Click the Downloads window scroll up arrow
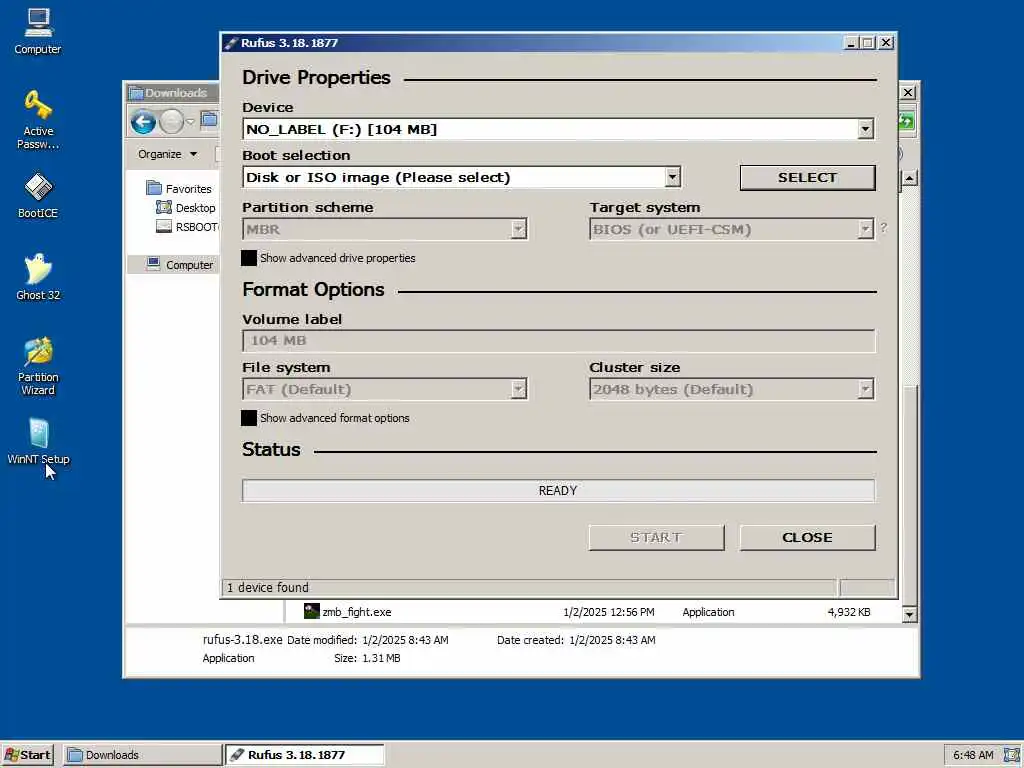The height and width of the screenshot is (768, 1024). click(x=908, y=178)
